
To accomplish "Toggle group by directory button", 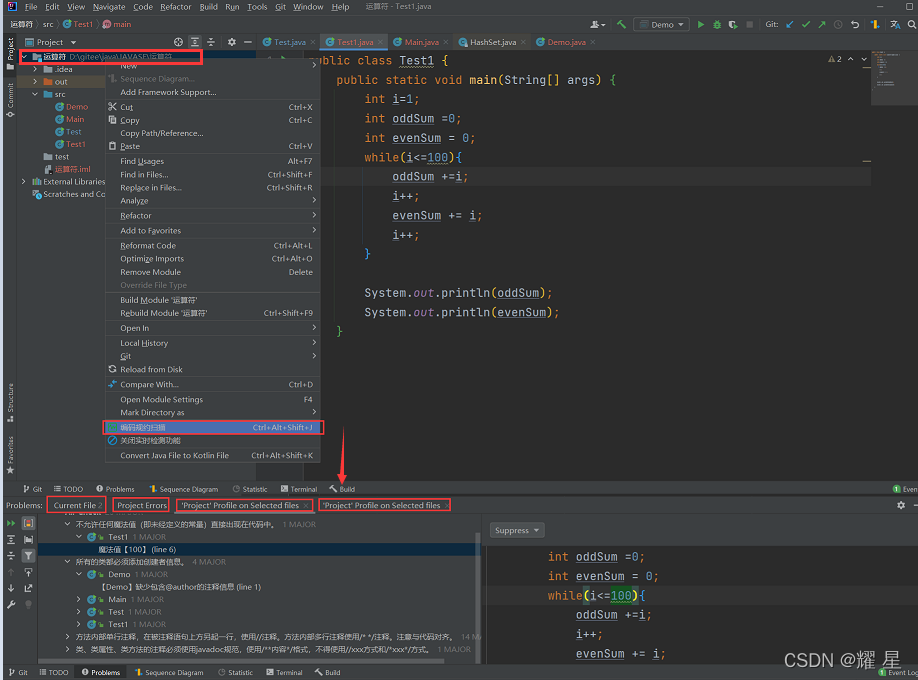I will 28,539.
